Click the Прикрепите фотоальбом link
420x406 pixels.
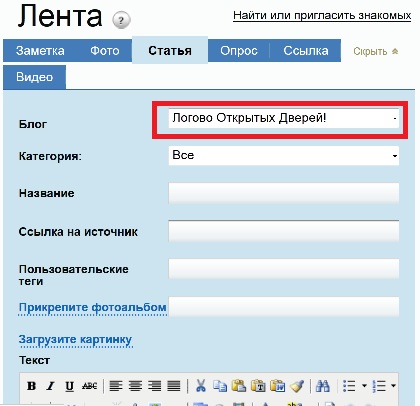tap(92, 307)
